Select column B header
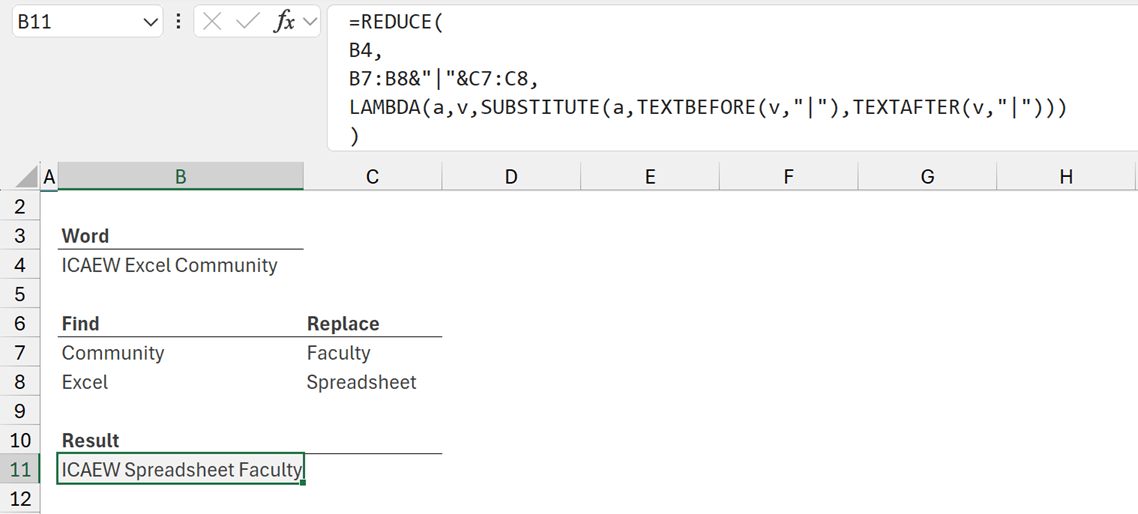 click(180, 177)
